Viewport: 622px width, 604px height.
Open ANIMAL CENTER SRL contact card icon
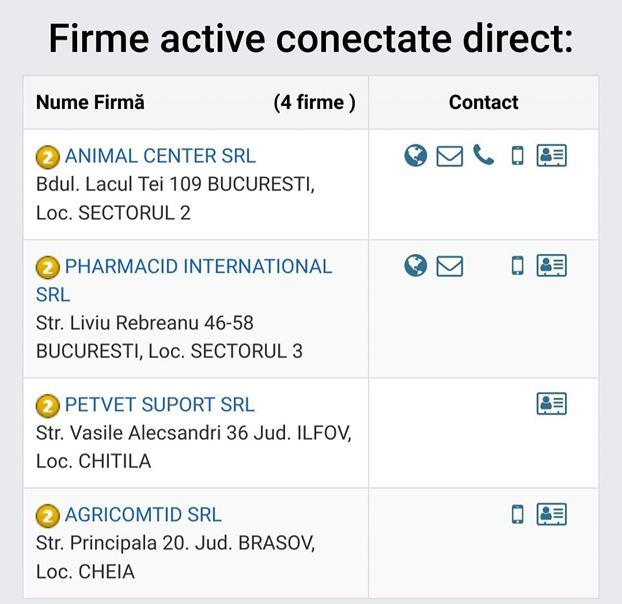[552, 155]
